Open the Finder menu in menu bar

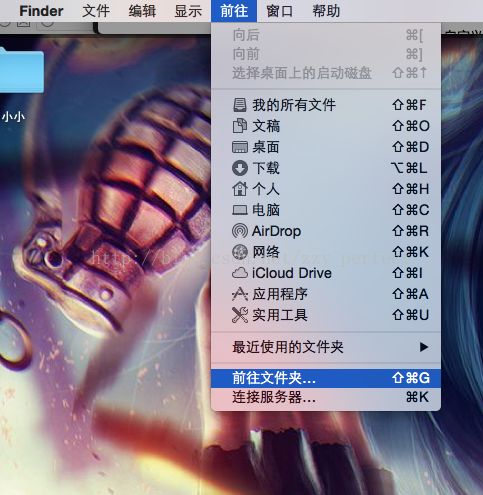[x=41, y=11]
